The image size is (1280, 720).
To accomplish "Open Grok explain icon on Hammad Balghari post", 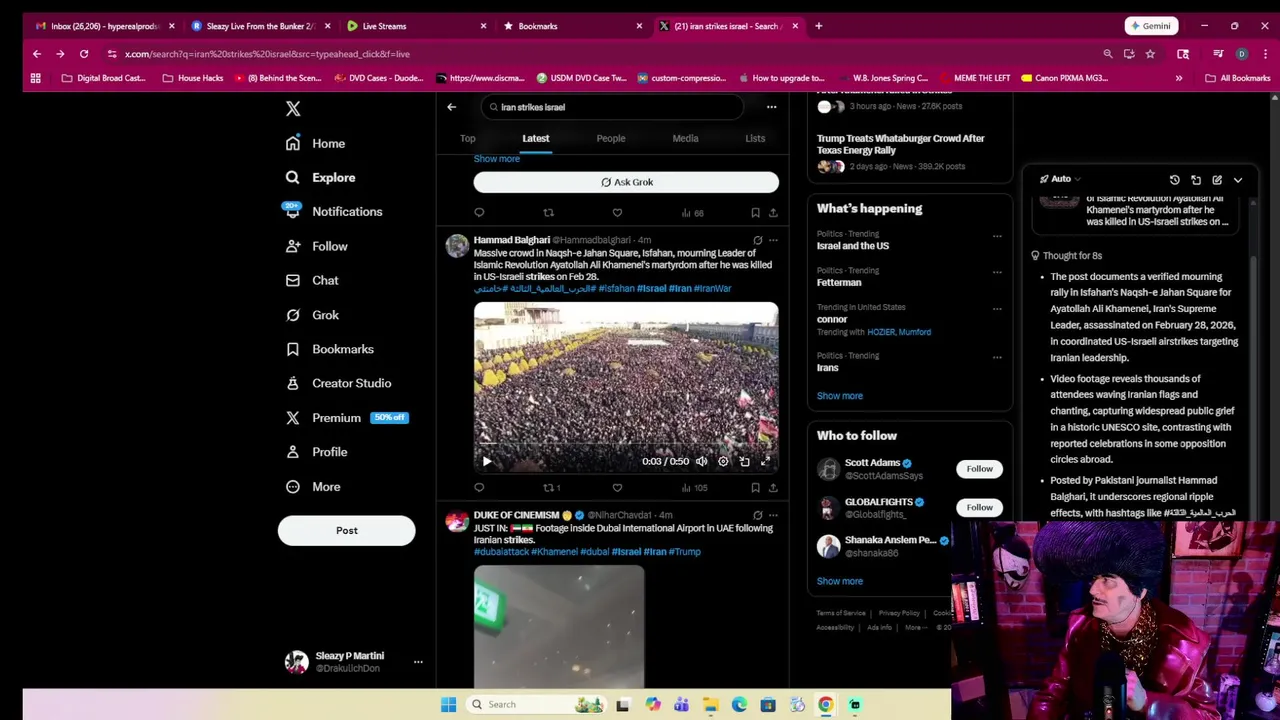I will pyautogui.click(x=757, y=240).
